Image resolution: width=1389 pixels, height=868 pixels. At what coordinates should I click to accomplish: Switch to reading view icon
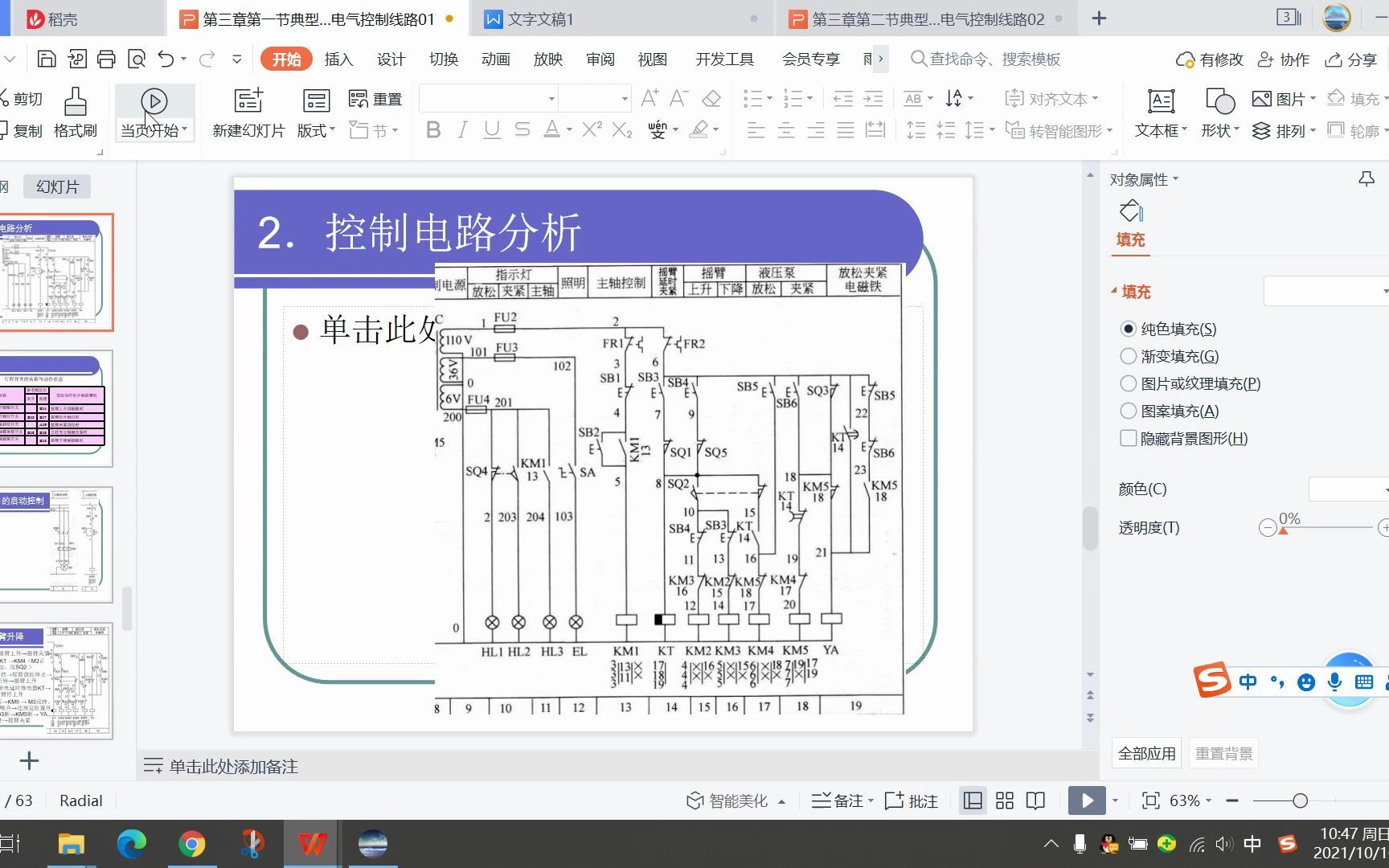[1036, 800]
